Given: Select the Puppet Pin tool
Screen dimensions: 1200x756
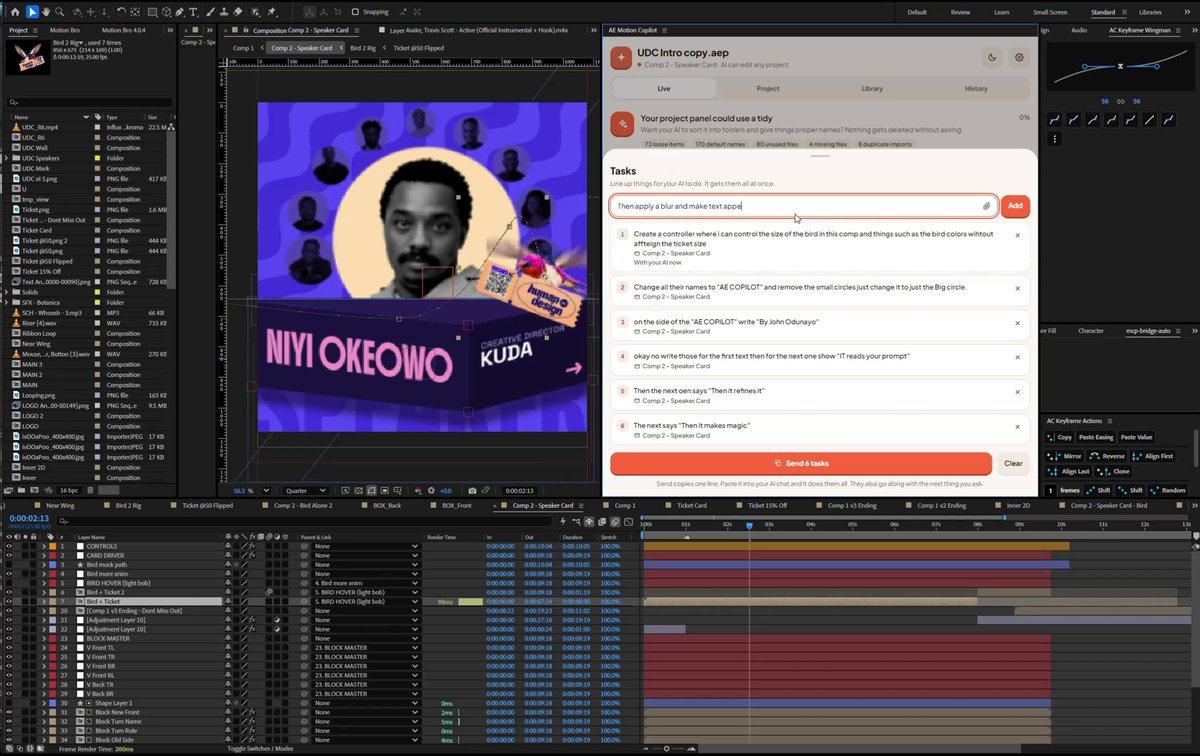Looking at the screenshot, I should [x=273, y=12].
